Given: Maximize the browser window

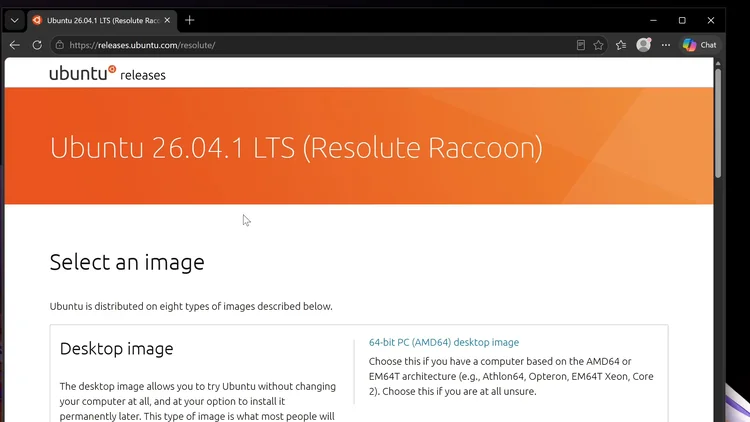Looking at the screenshot, I should 682,20.
